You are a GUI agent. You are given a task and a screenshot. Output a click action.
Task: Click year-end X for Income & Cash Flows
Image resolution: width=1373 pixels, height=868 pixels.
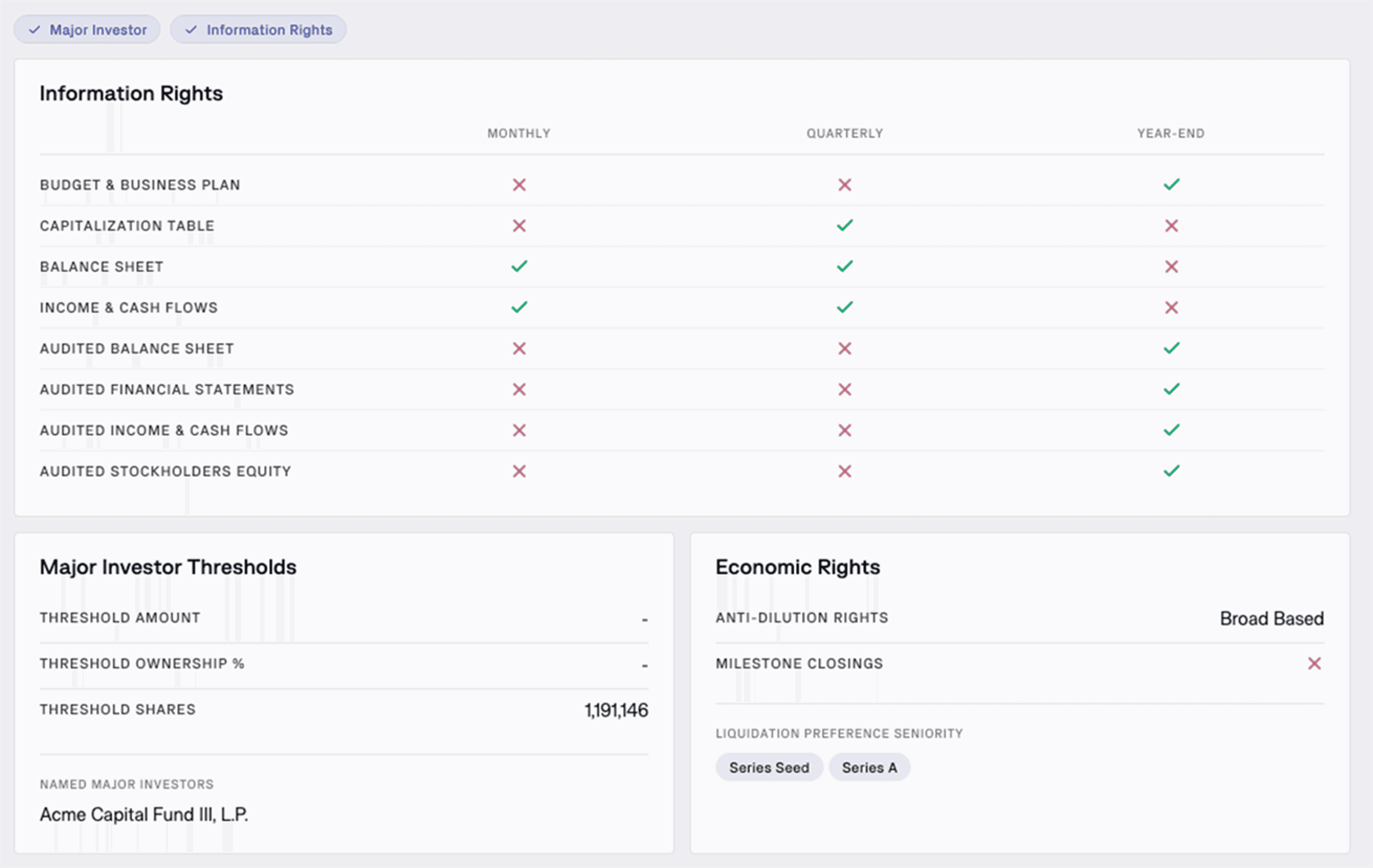click(1171, 308)
